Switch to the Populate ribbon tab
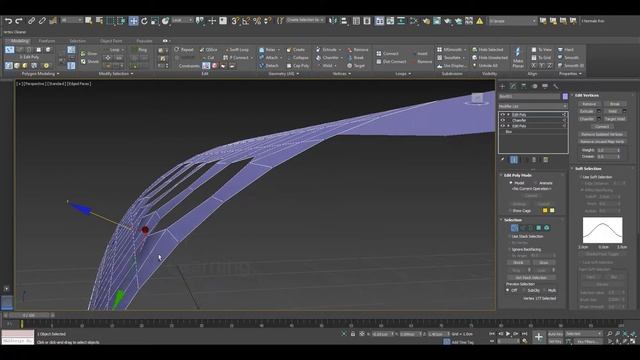Image resolution: width=640 pixels, height=360 pixels. (144, 41)
